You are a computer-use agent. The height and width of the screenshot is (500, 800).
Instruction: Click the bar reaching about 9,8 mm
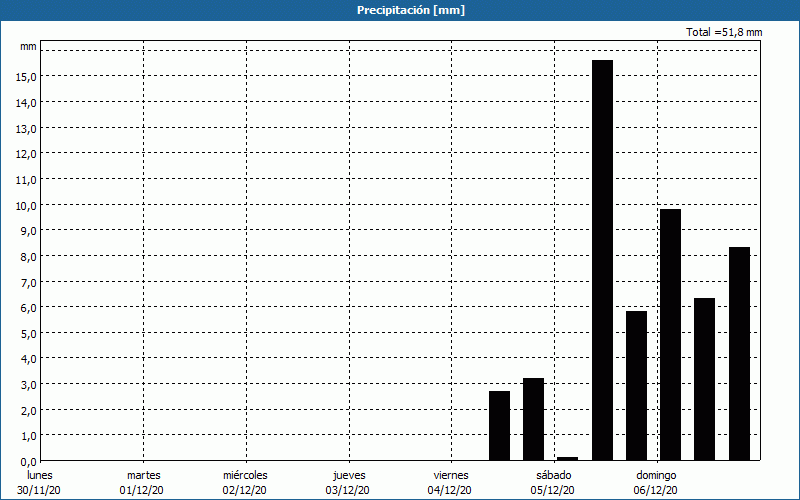[670, 335]
